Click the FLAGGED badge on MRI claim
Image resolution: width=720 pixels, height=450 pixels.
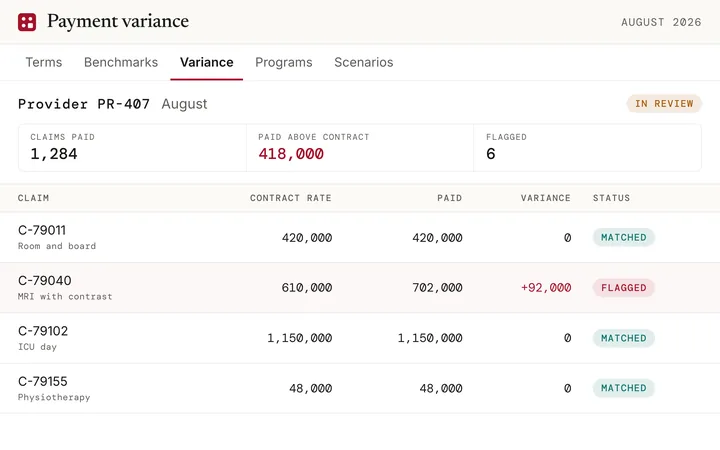tap(624, 288)
